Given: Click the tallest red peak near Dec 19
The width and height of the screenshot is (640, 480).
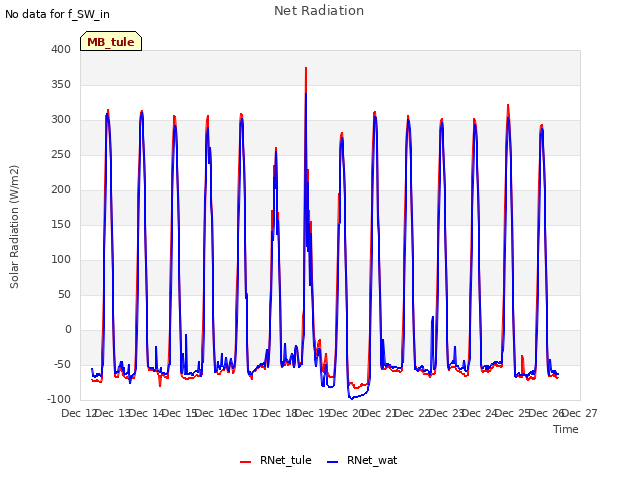Looking at the screenshot, I should click(306, 69).
